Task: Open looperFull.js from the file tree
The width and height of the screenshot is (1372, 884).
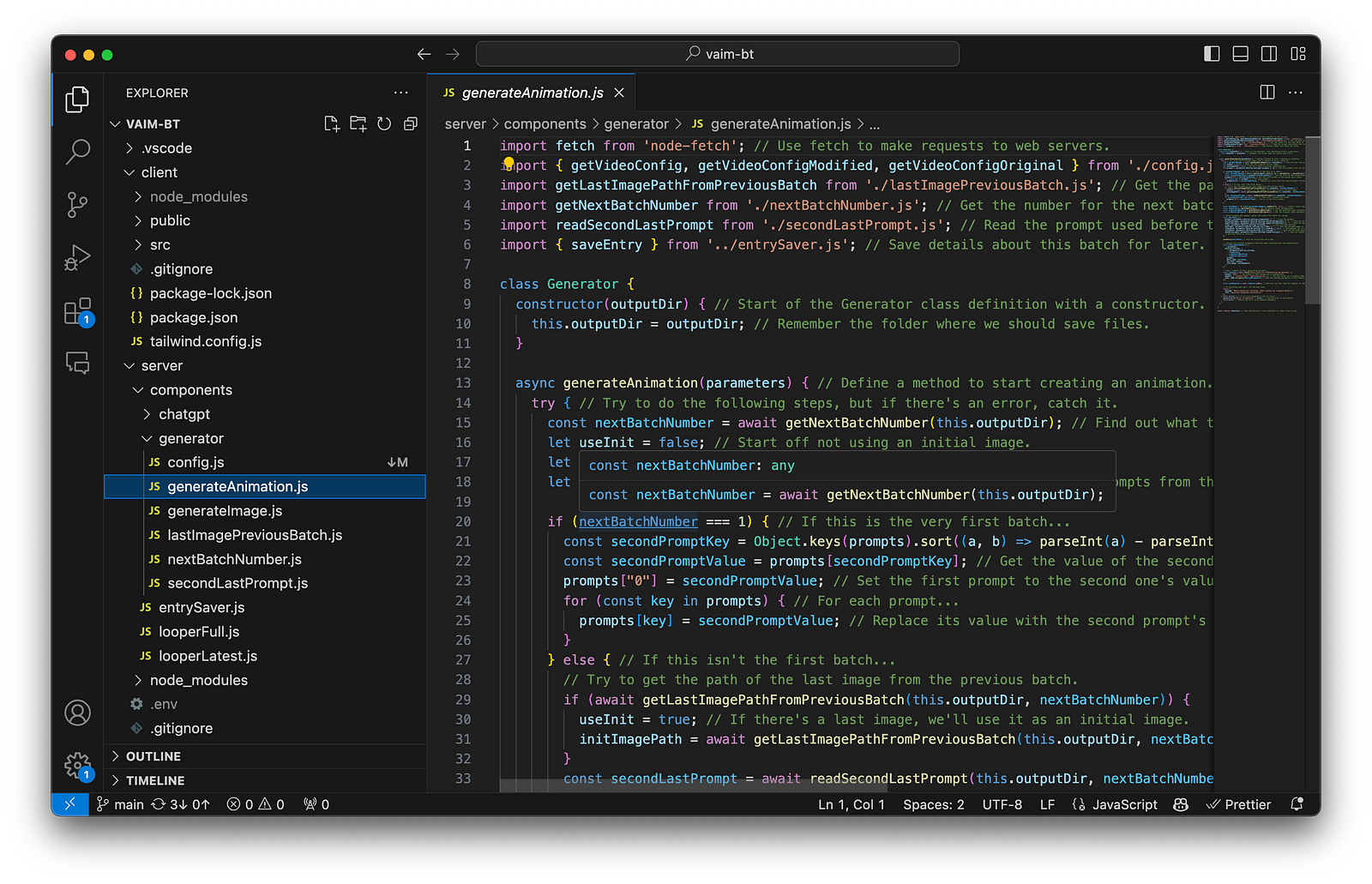Action: tap(199, 632)
